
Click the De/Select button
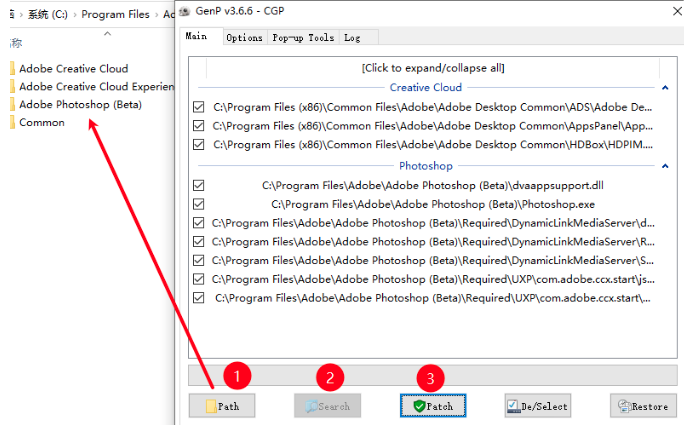[538, 406]
